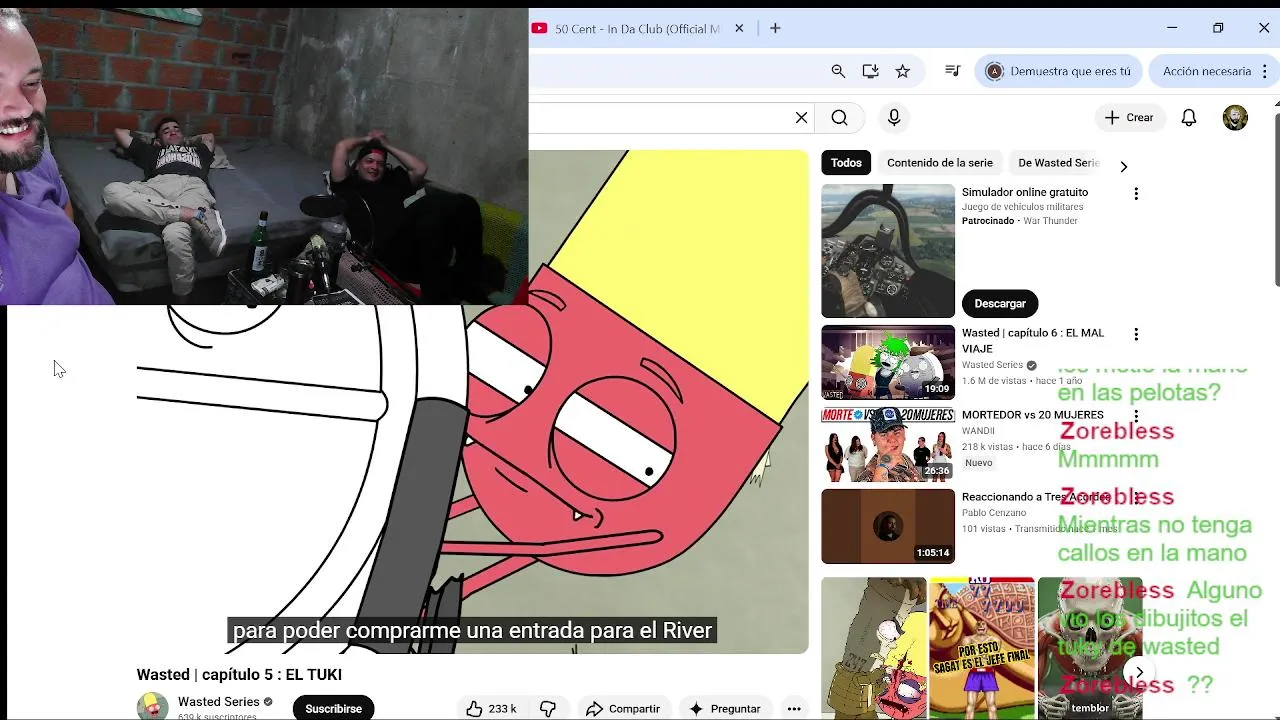Open the War Thunder ad thumbnail

coord(888,250)
